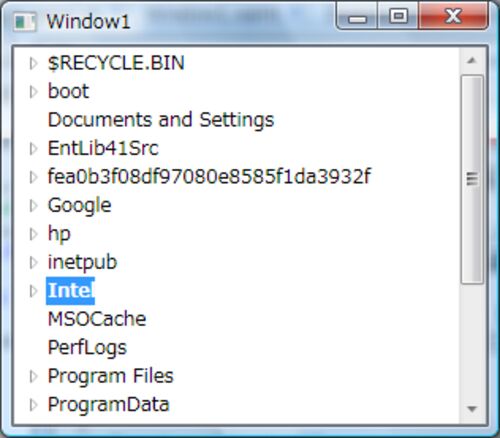500x438 pixels.
Task: Click the scrollbar up arrow
Action: [x=472, y=61]
